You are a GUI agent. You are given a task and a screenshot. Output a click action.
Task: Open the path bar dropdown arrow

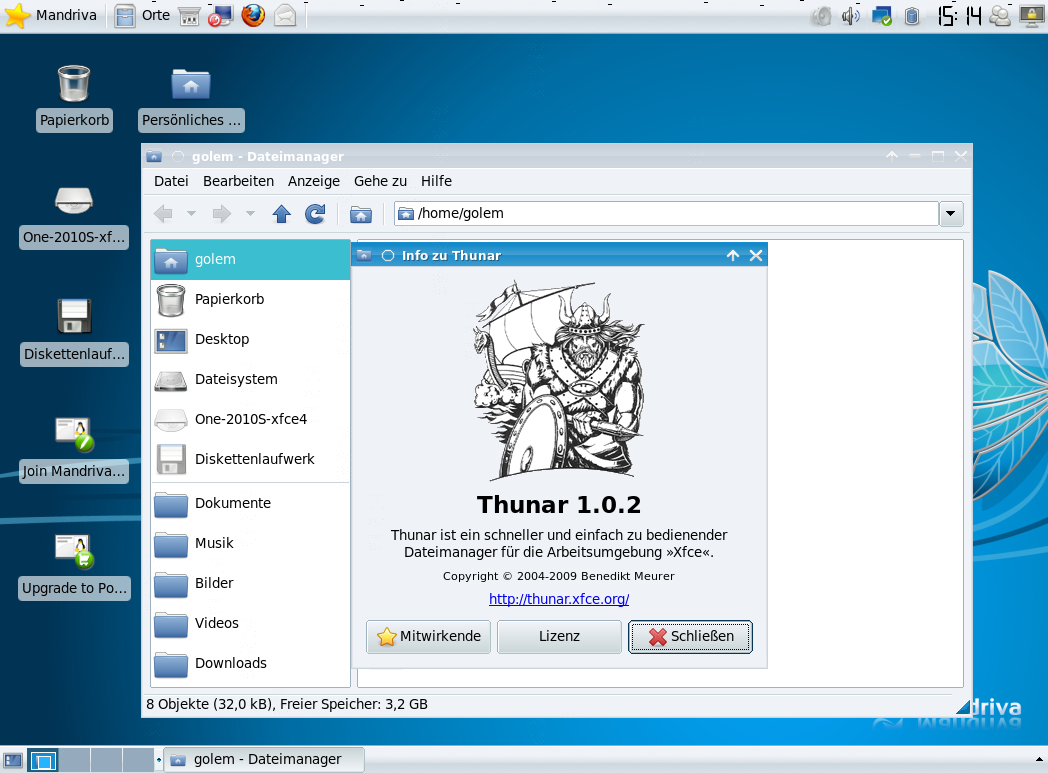949,213
